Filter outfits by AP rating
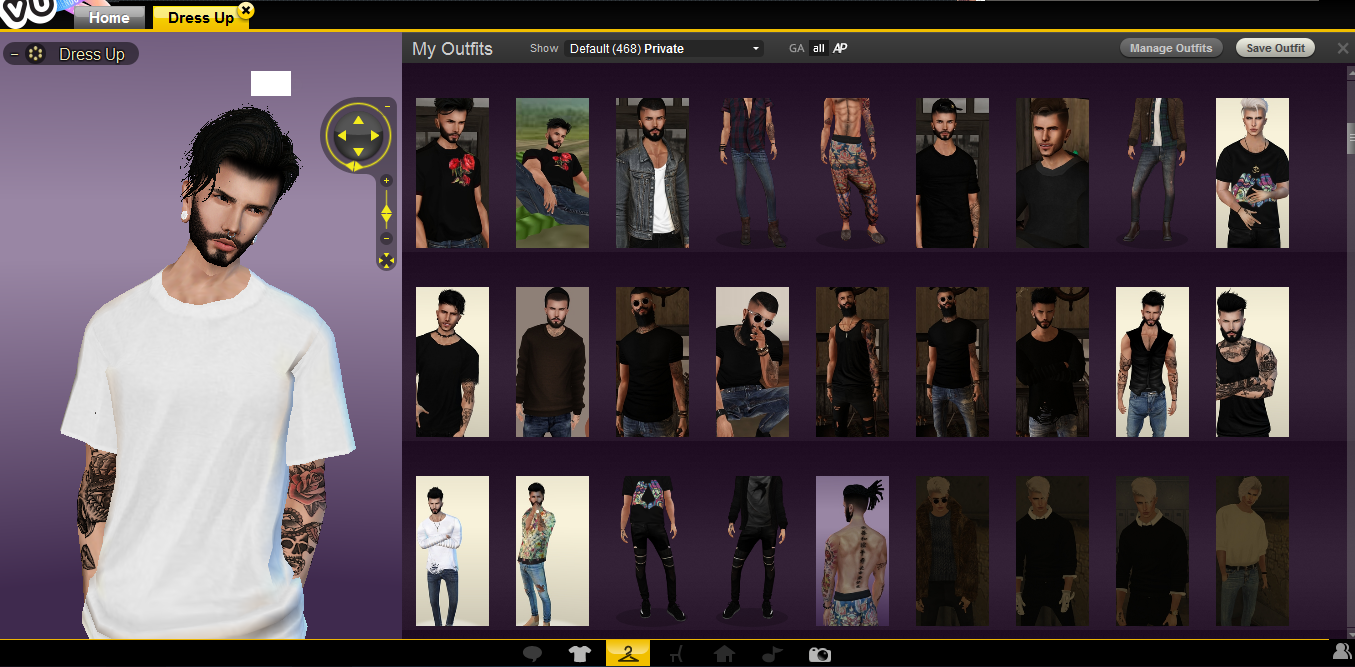 tap(840, 48)
